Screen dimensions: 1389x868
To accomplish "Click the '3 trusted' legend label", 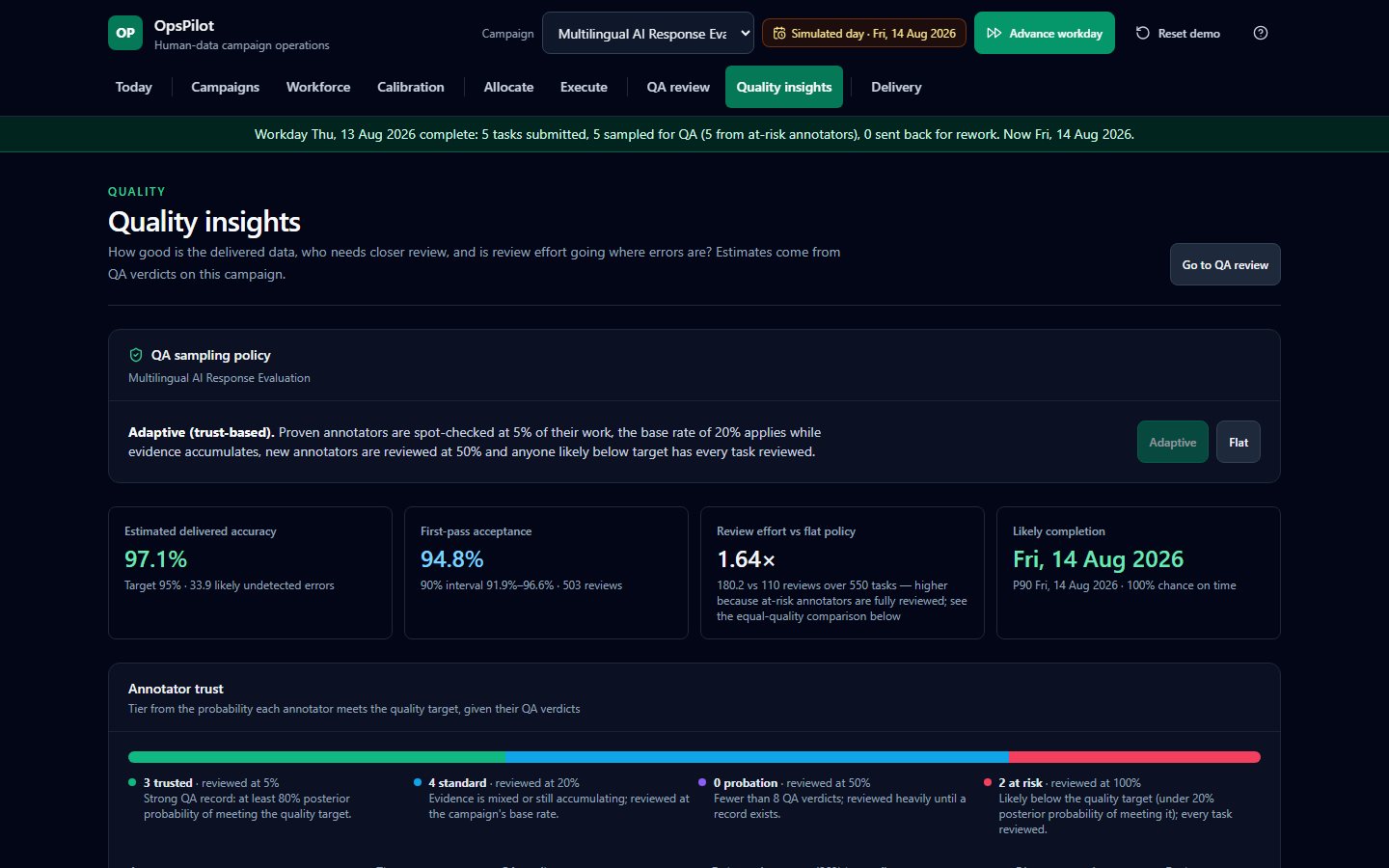I will click(168, 783).
